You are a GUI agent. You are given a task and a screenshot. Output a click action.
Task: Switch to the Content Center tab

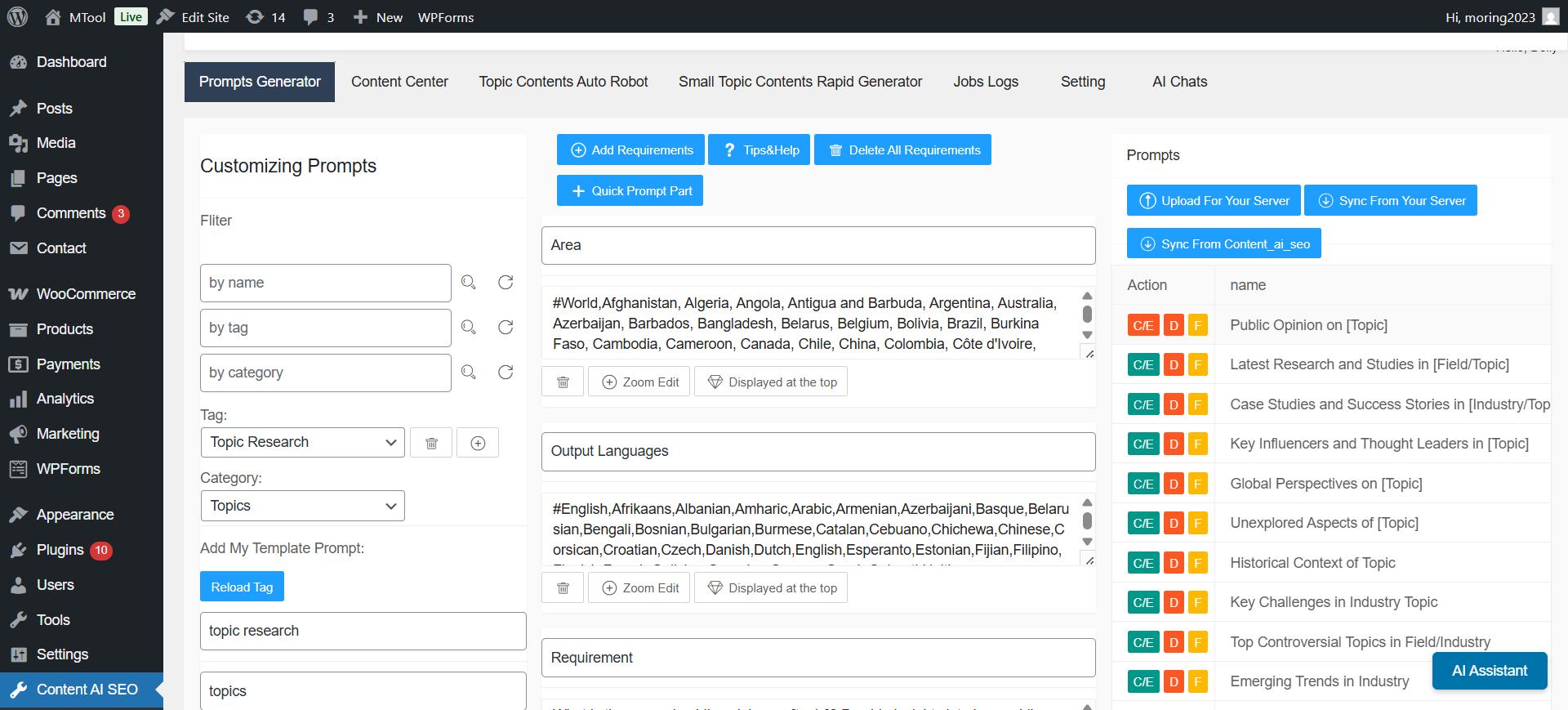click(x=399, y=82)
